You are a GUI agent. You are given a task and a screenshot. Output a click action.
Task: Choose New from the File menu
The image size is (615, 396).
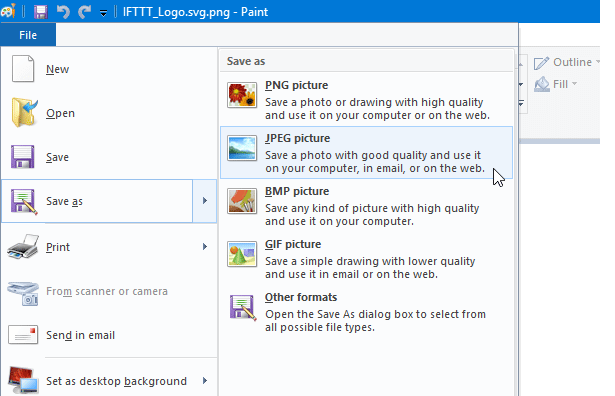point(109,69)
